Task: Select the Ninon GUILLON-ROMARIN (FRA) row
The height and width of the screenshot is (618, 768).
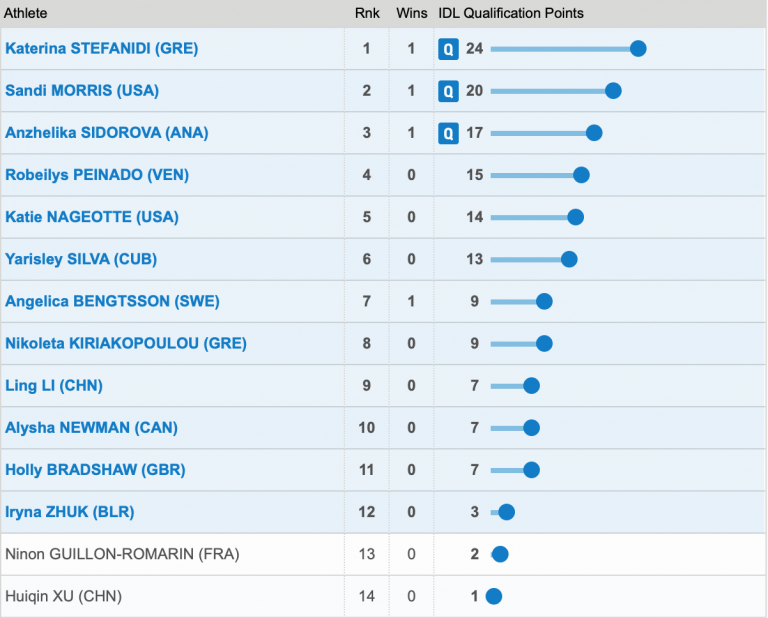Action: click(122, 554)
